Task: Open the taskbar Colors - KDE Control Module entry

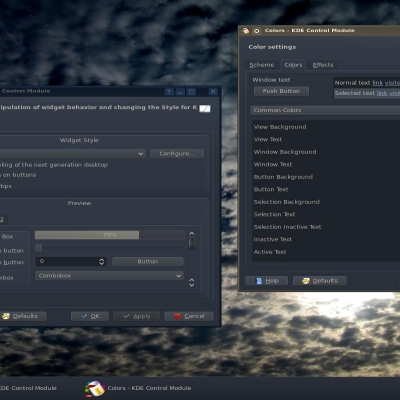Action: (x=137, y=388)
